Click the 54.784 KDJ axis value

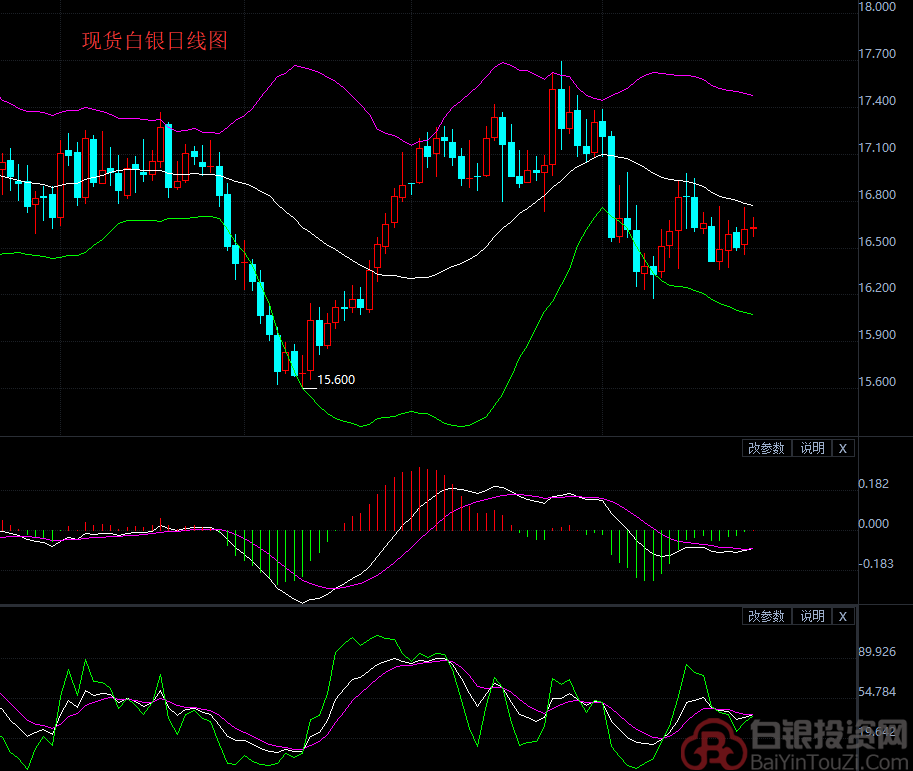pos(877,692)
